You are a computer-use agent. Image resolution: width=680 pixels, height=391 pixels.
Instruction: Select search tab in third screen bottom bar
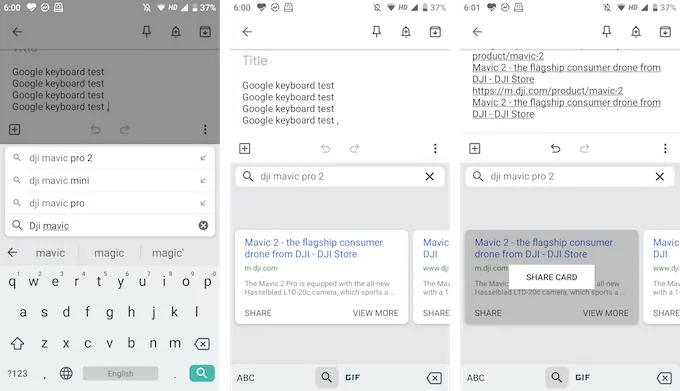coord(556,377)
